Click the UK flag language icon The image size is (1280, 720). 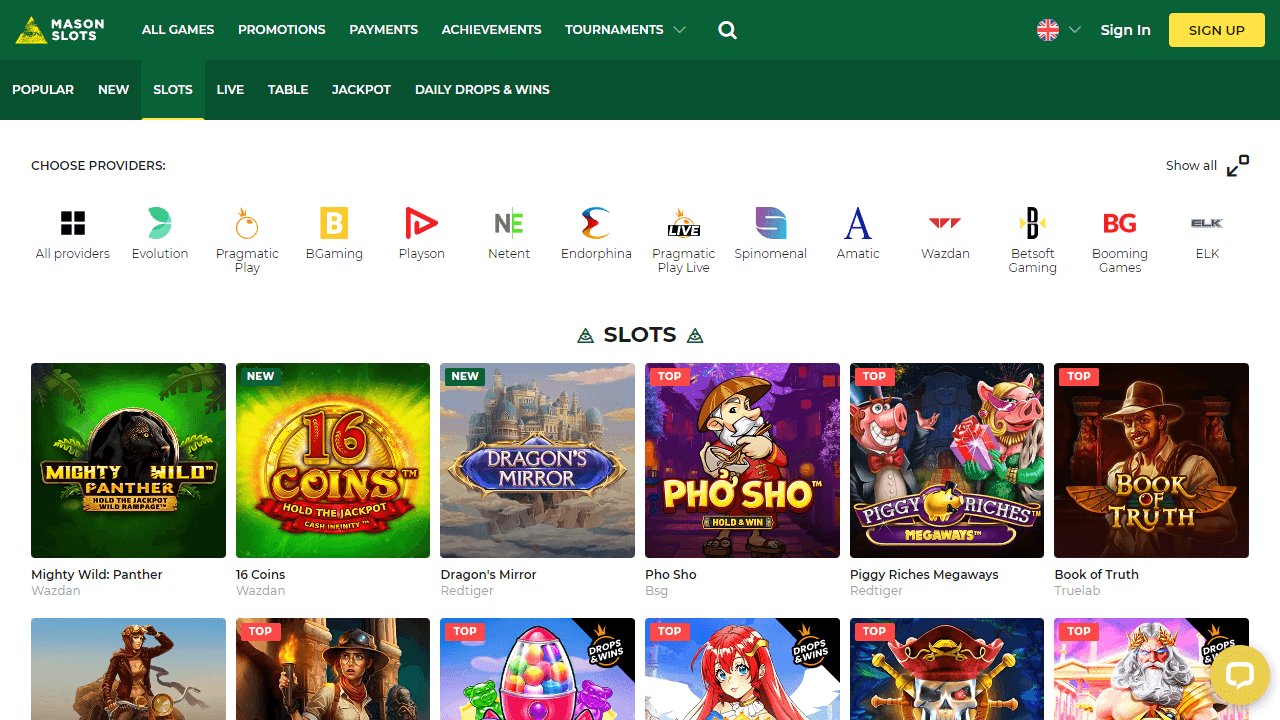(x=1048, y=30)
